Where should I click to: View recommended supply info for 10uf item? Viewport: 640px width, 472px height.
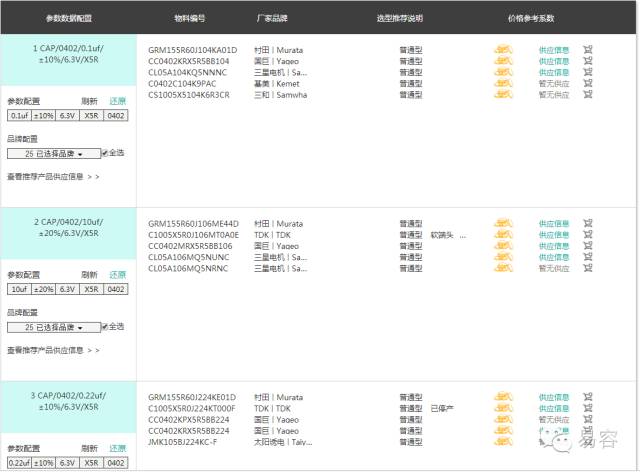pos(53,350)
